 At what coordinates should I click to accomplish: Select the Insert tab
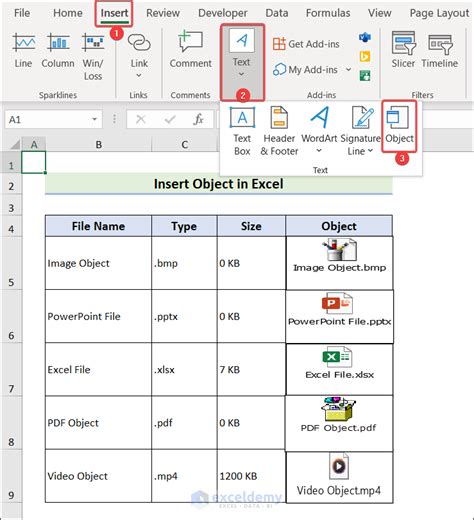coord(114,13)
